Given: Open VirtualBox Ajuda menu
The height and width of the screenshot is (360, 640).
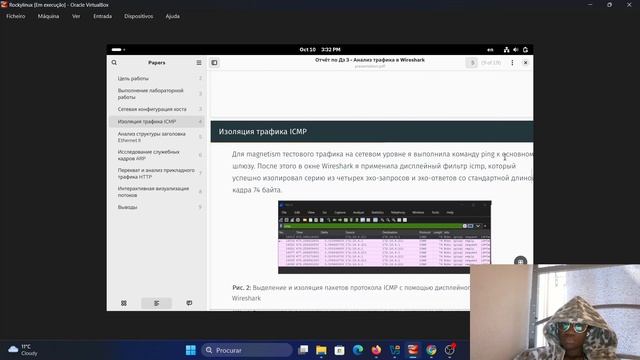Looking at the screenshot, I should [173, 16].
